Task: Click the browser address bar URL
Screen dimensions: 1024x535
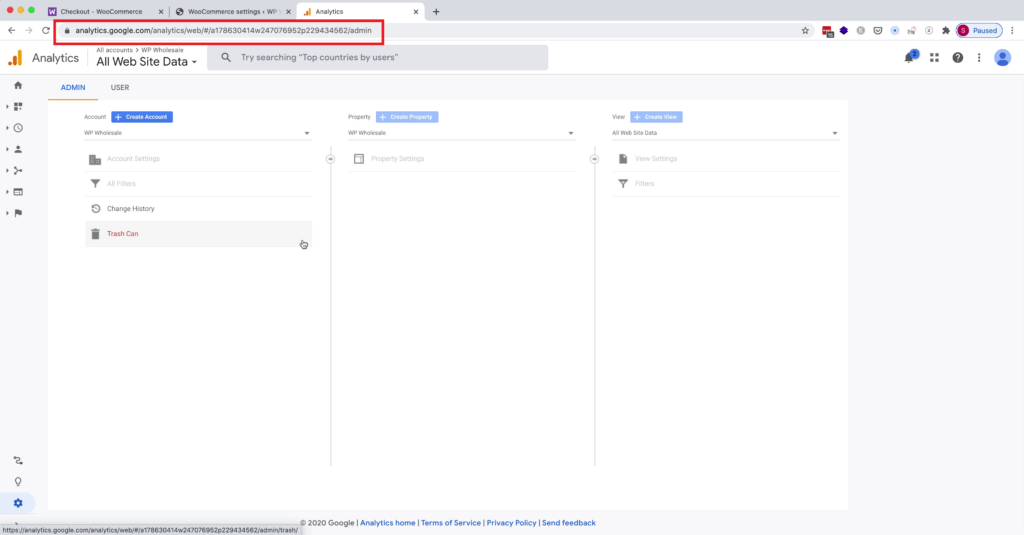Action: (x=223, y=31)
